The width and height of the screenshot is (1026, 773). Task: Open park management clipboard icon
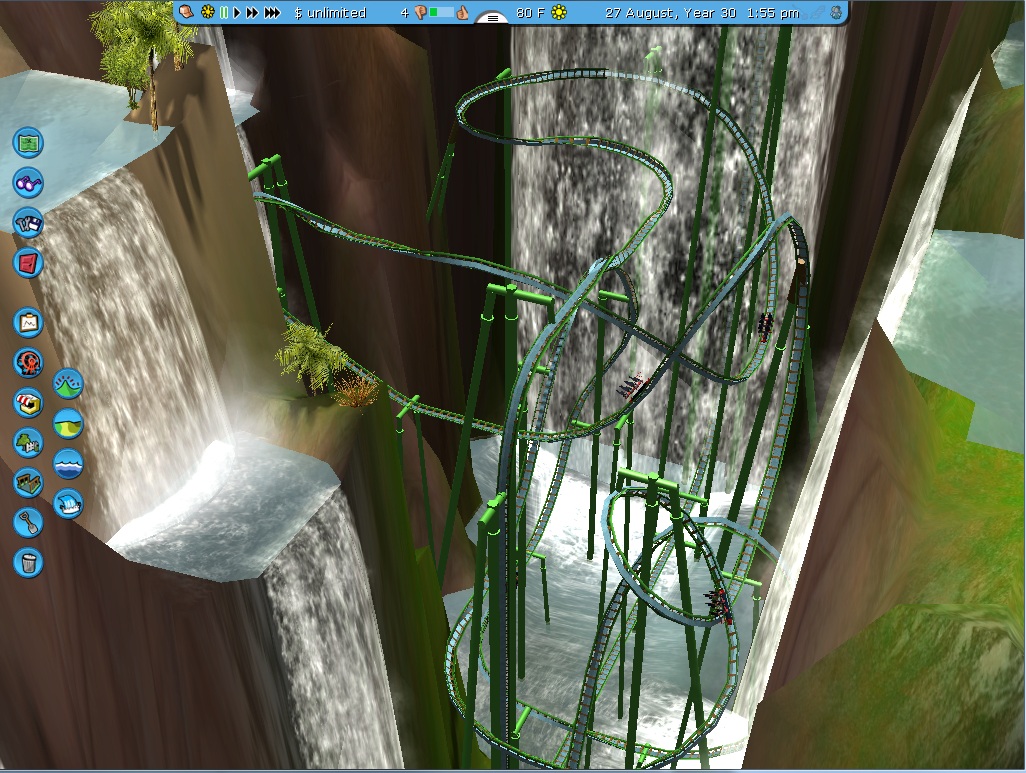point(28,322)
